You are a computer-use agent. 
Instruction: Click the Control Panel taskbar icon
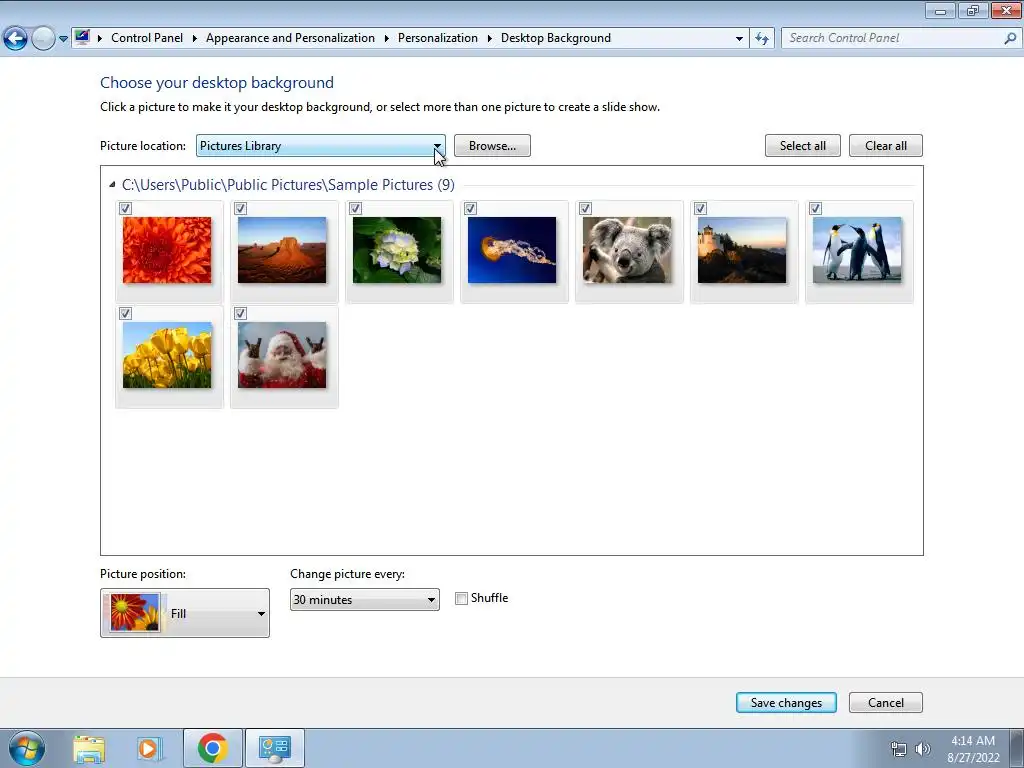275,748
